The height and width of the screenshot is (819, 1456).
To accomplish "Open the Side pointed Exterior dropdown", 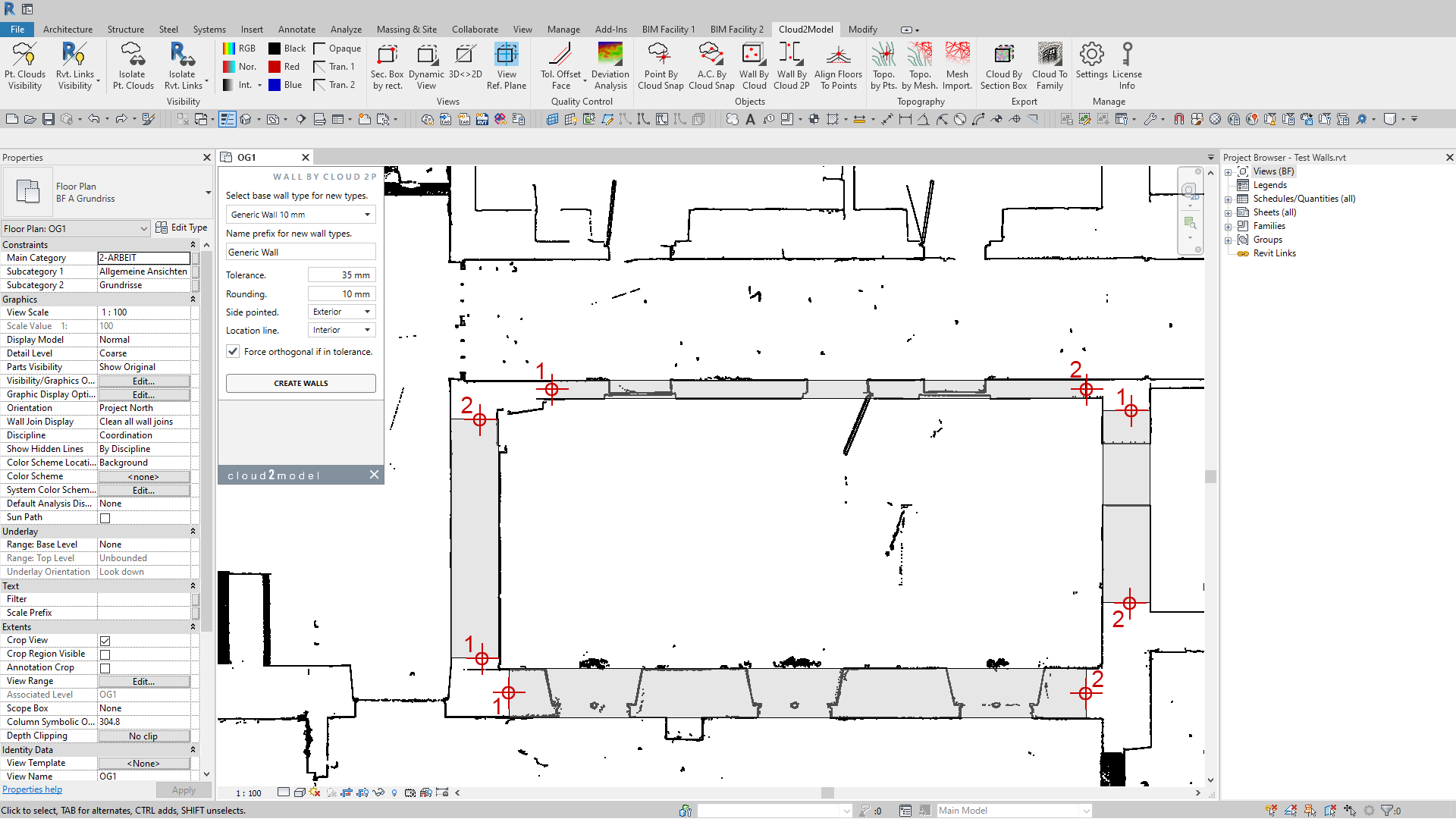I will point(341,312).
